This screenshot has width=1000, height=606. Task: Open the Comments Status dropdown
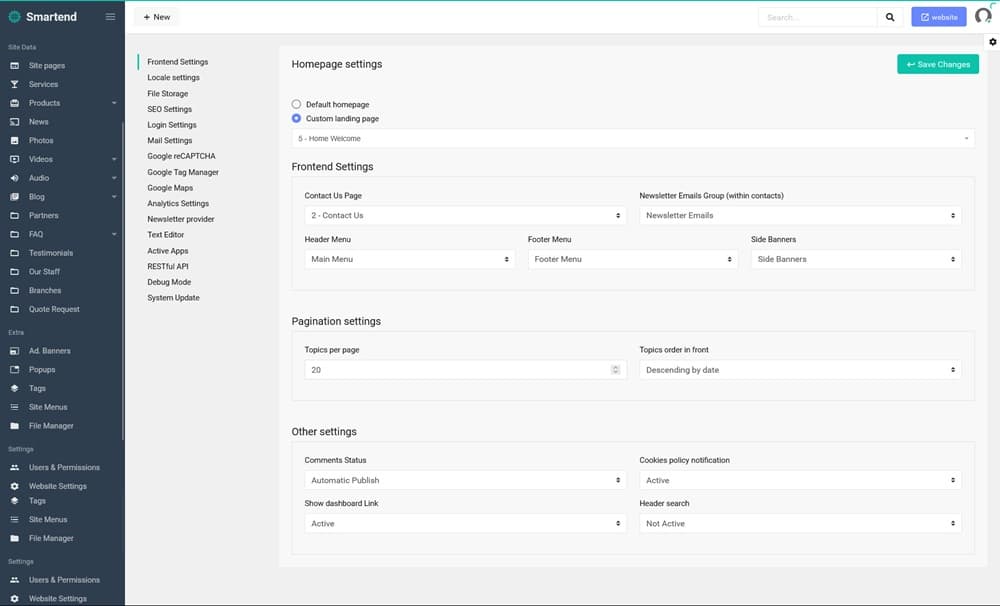pyautogui.click(x=465, y=480)
